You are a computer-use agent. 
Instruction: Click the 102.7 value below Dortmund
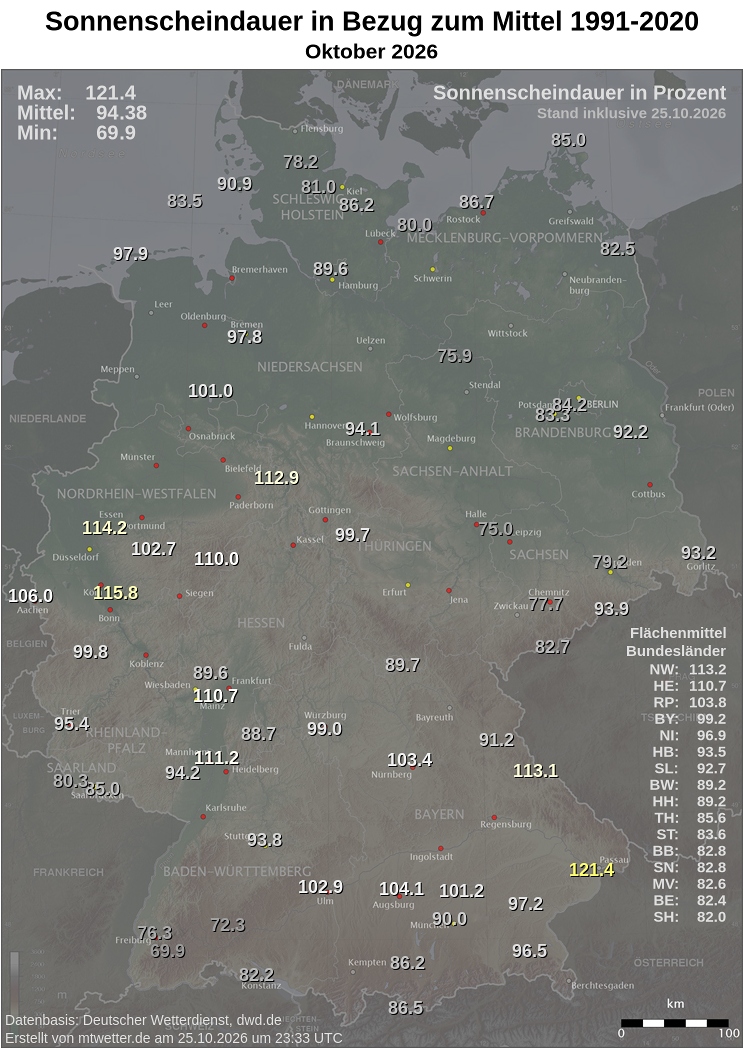(154, 549)
